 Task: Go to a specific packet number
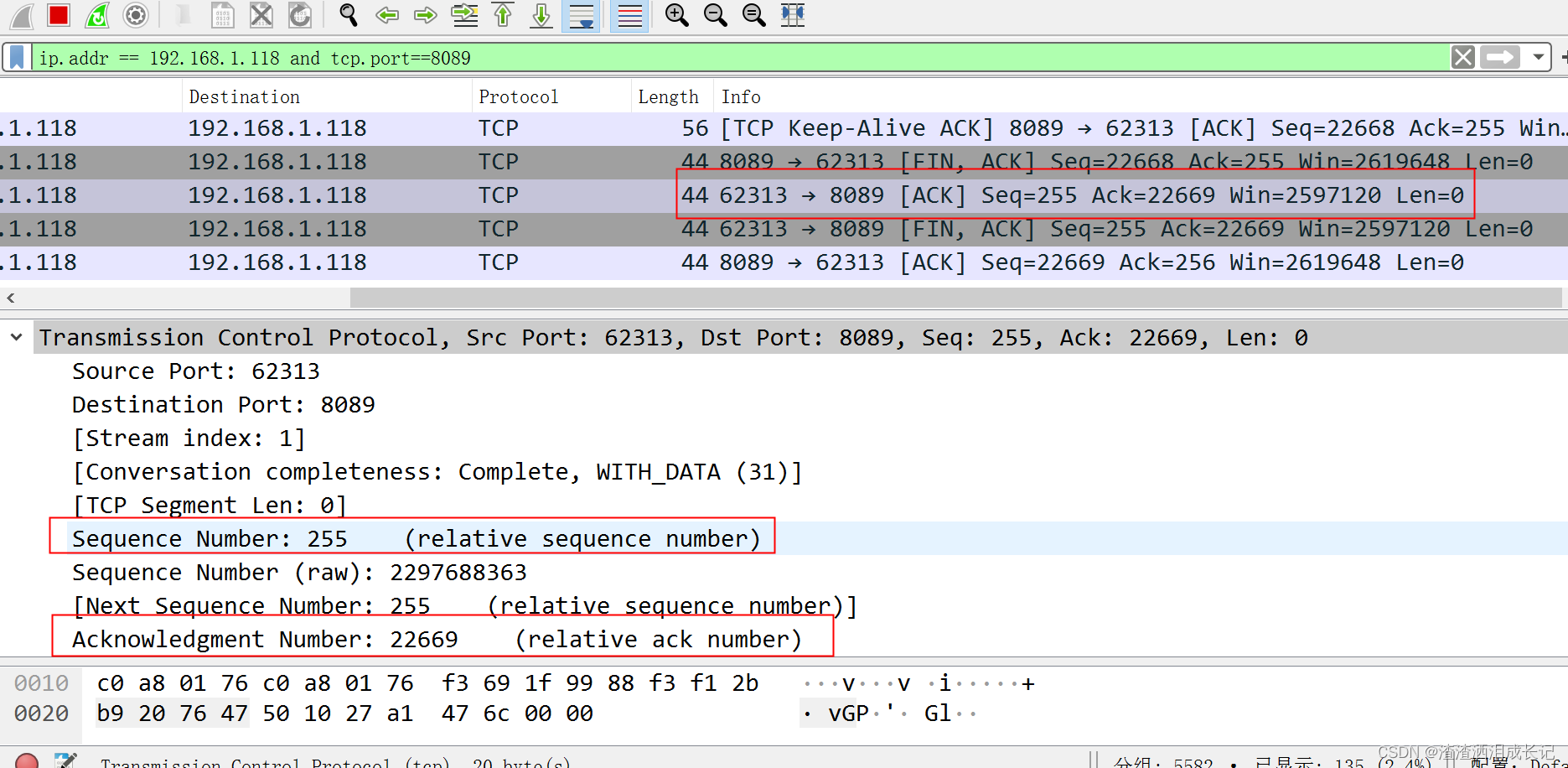[464, 15]
